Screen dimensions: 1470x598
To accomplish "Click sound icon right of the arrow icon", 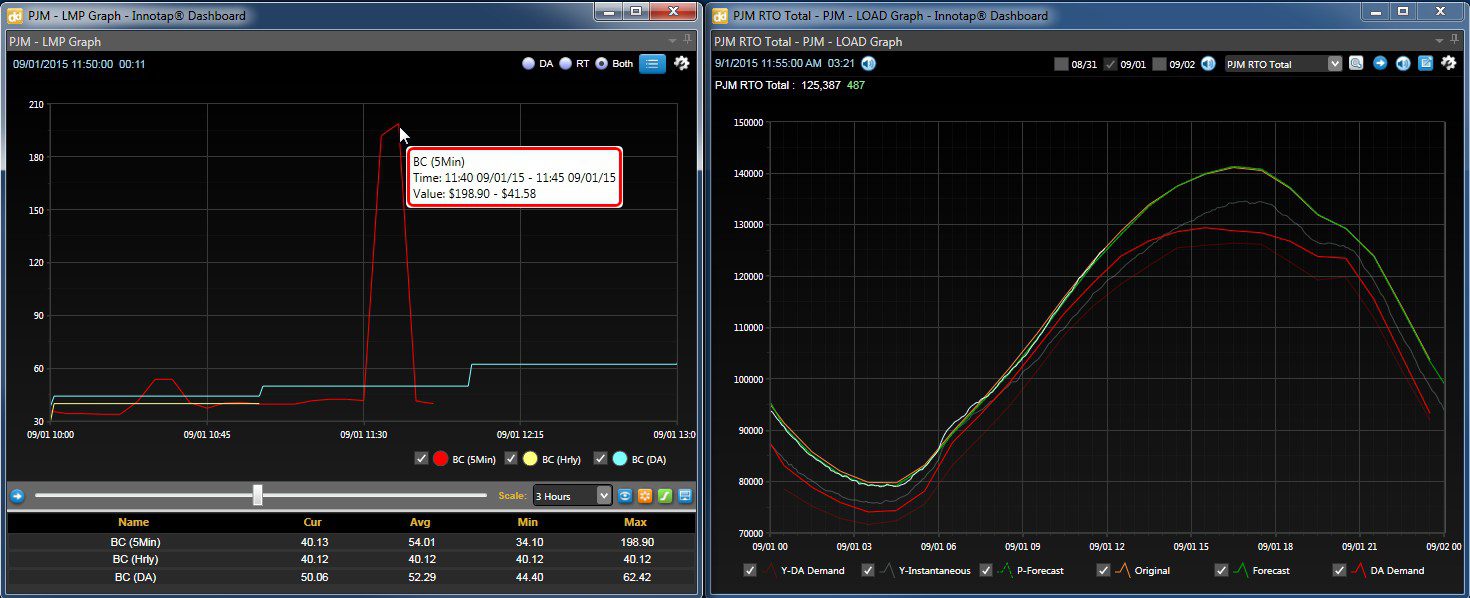I will [1403, 63].
